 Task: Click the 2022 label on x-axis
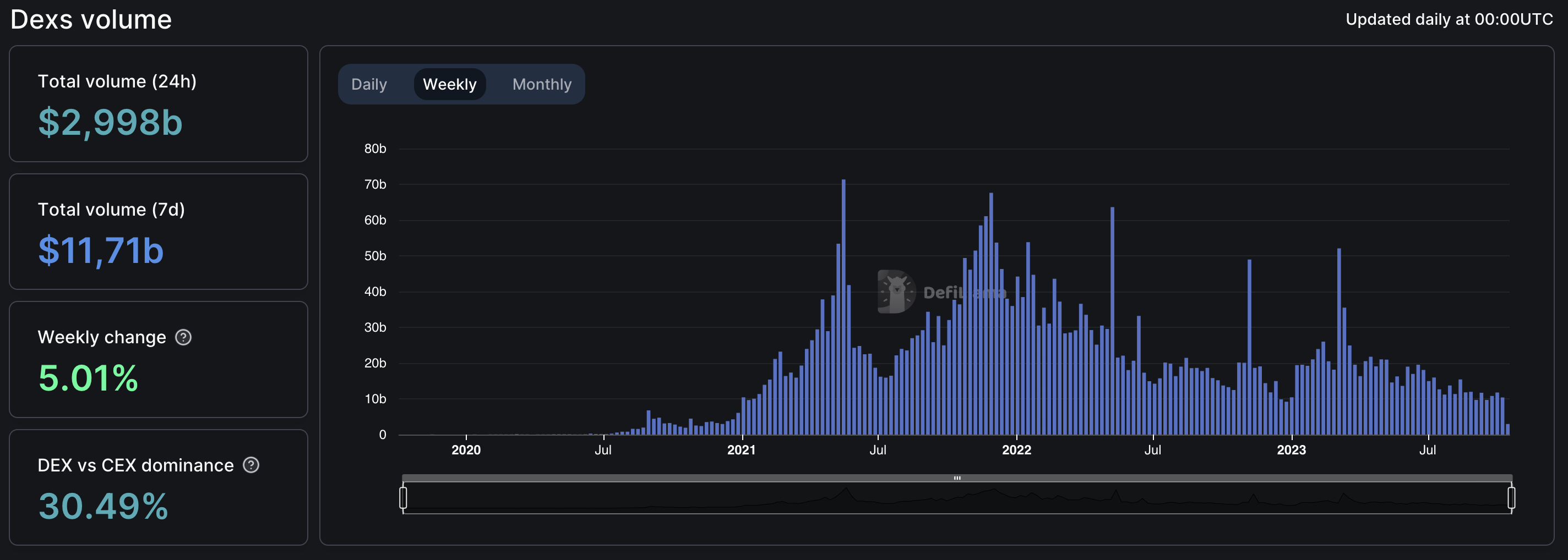[1016, 450]
